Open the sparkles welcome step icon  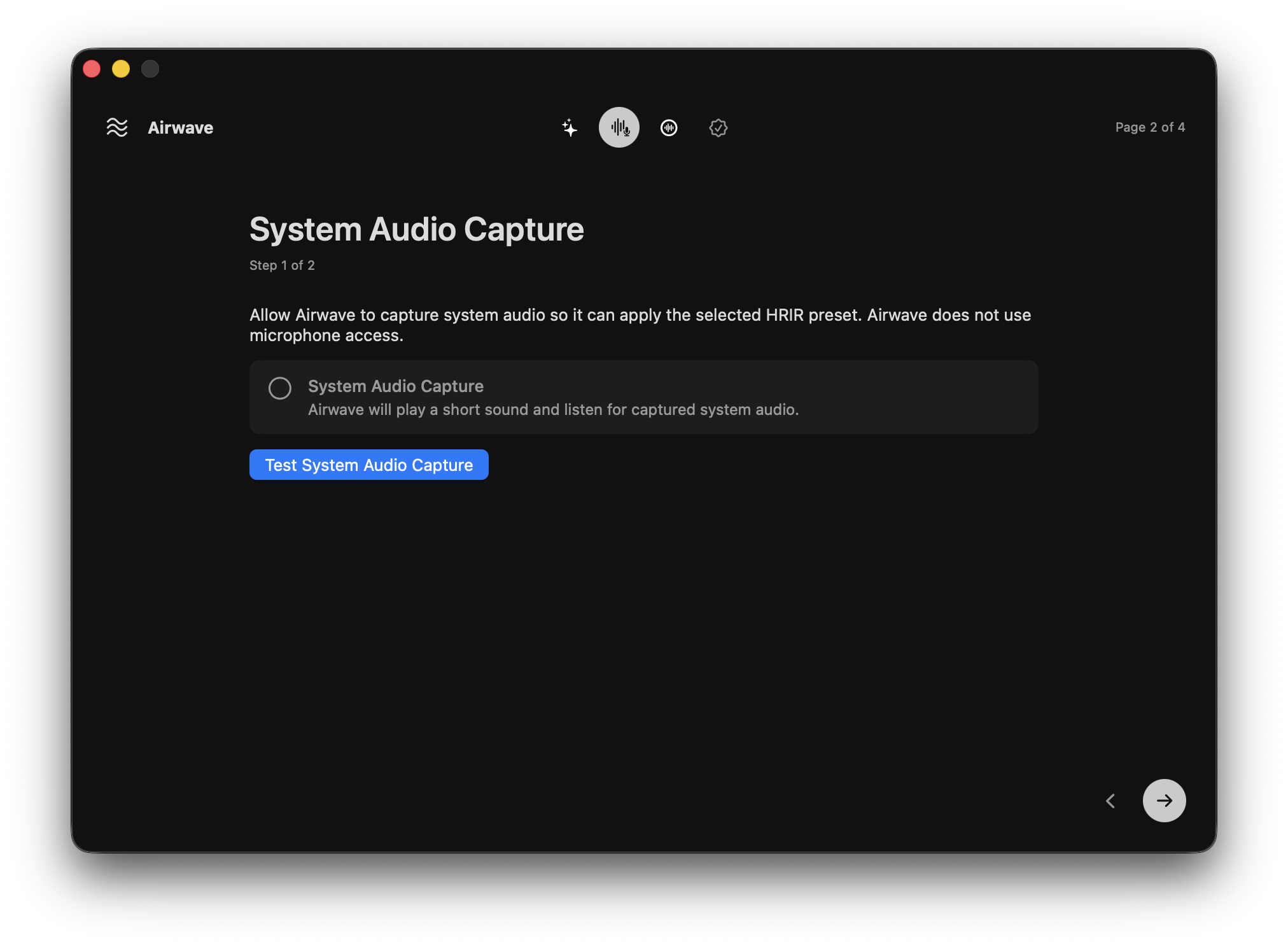570,127
